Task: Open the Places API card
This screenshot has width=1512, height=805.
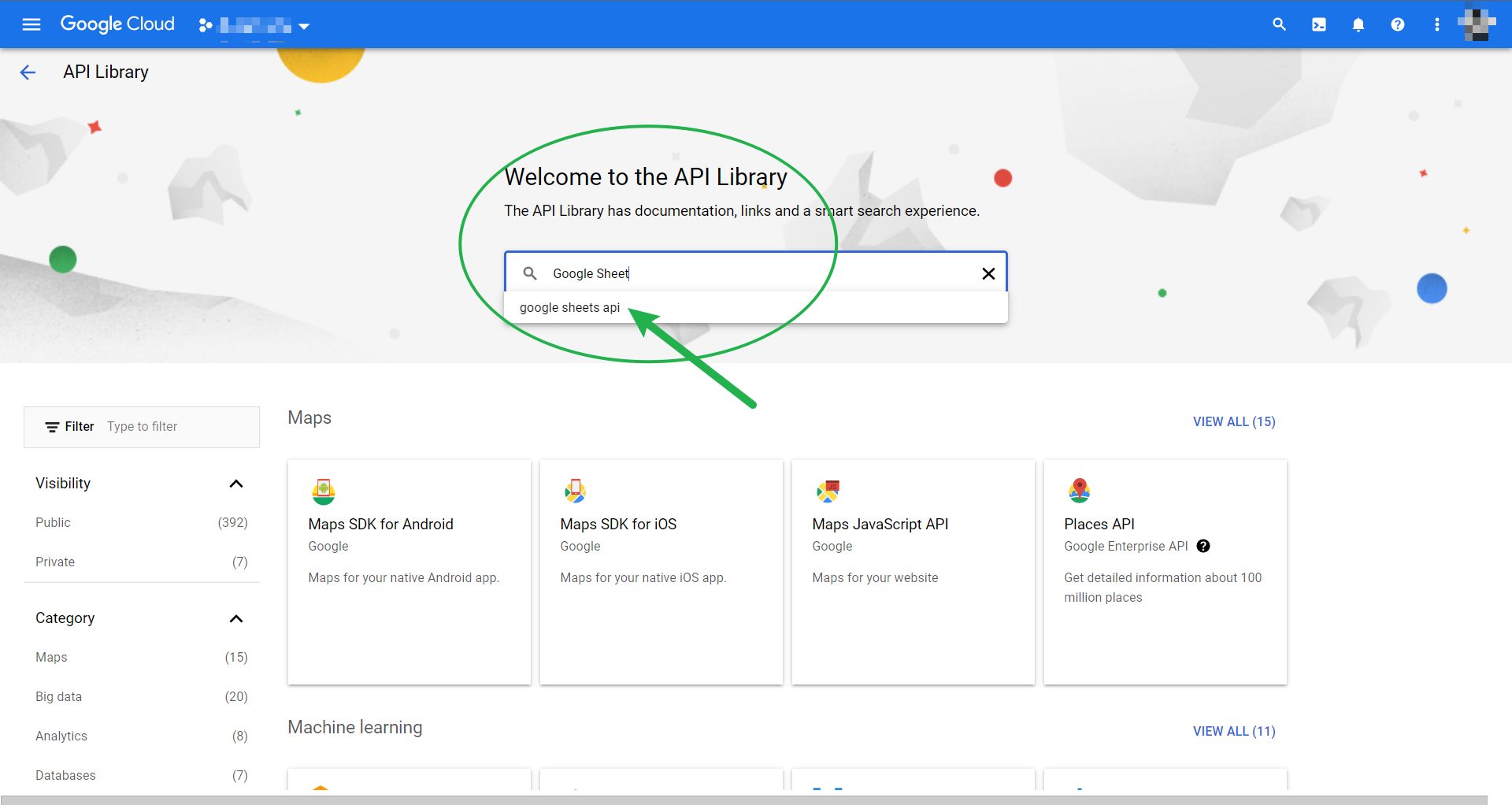Action: click(x=1165, y=572)
